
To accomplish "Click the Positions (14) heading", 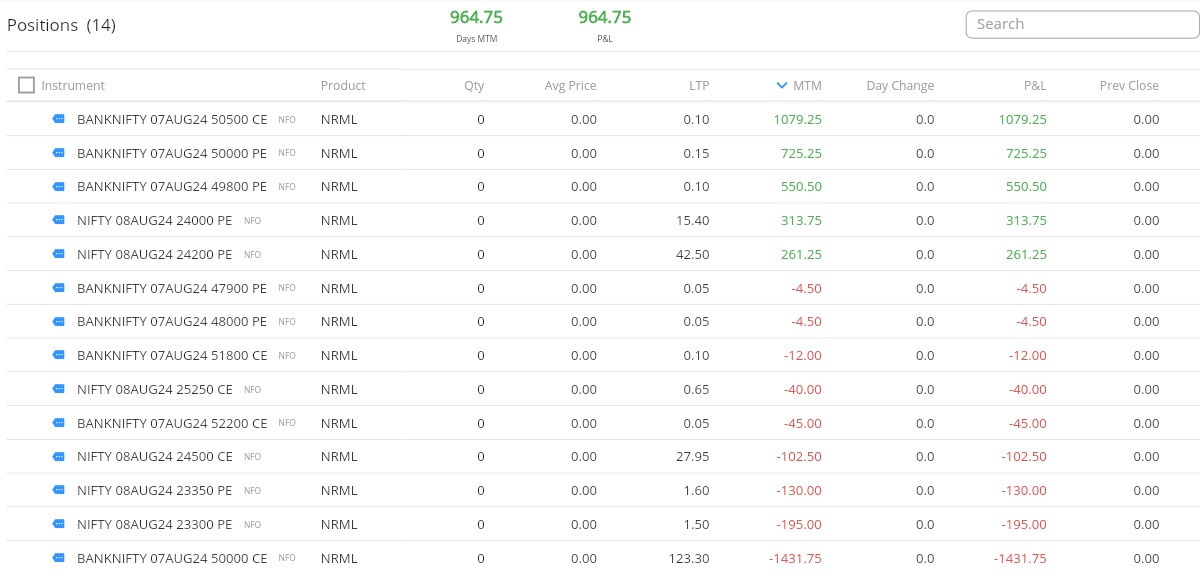I will coord(62,25).
